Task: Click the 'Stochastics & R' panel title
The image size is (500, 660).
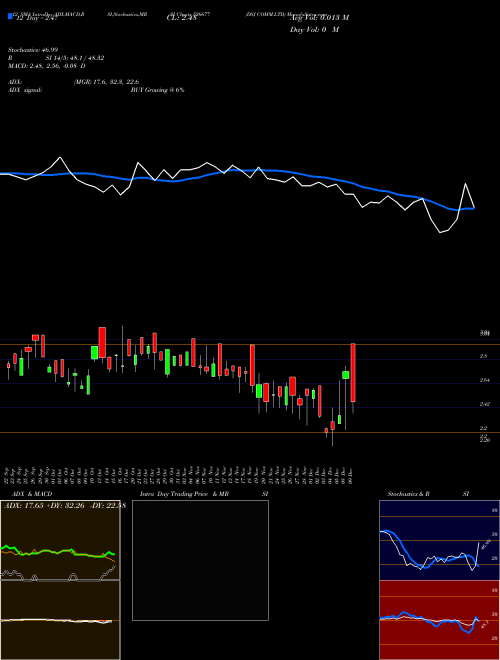Action: tap(409, 494)
